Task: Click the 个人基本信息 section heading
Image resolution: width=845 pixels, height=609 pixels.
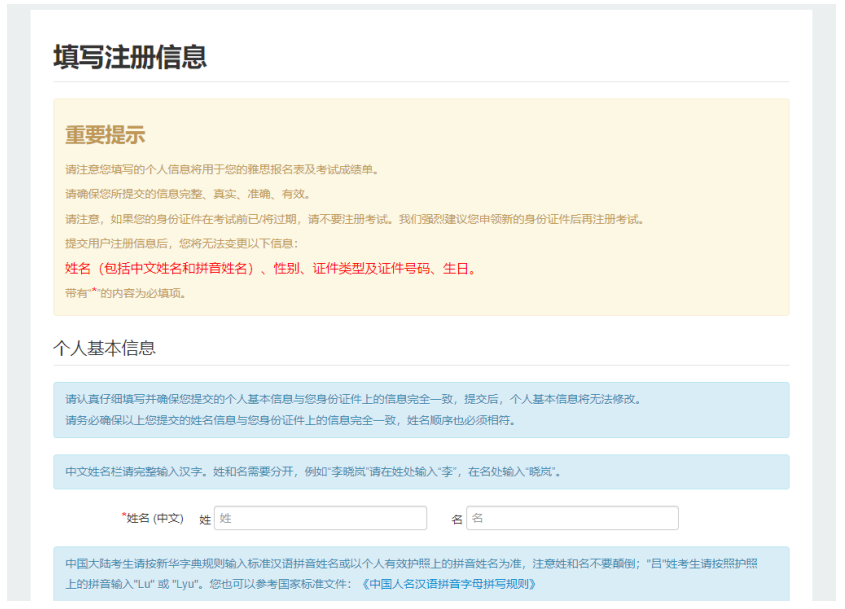Action: pyautogui.click(x=104, y=348)
